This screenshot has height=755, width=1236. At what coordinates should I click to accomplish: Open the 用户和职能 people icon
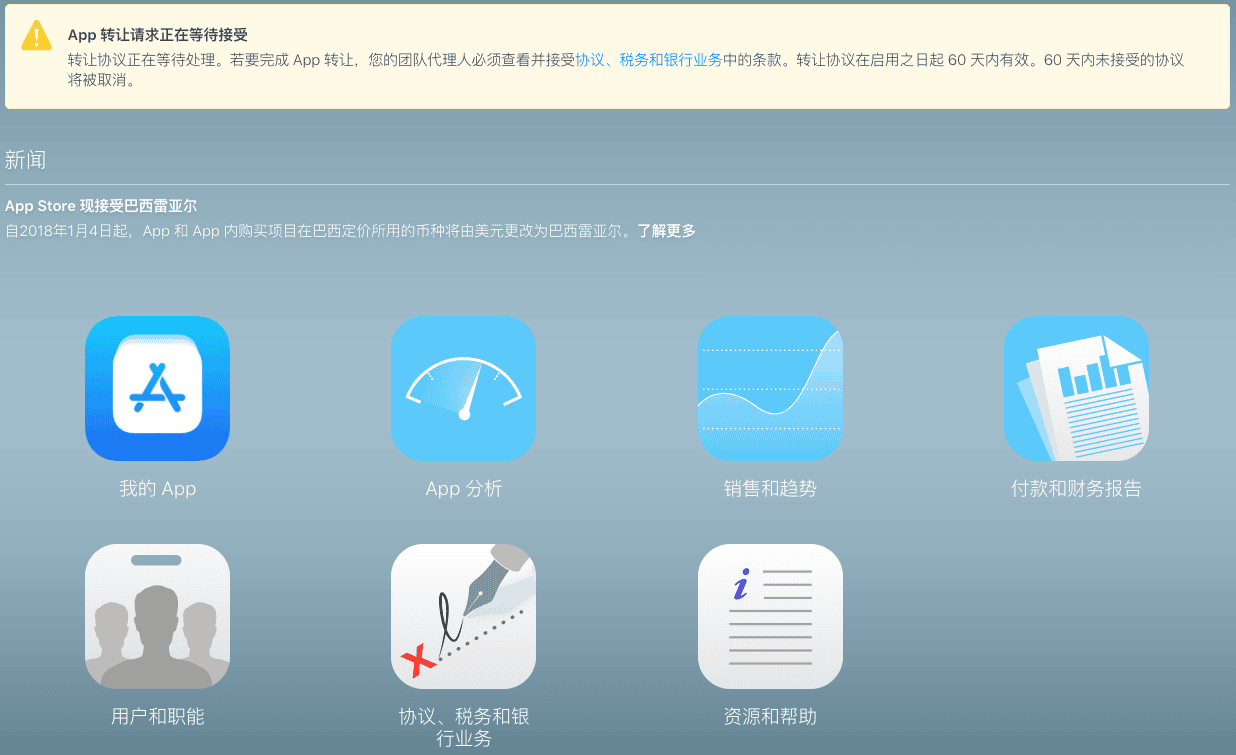click(157, 616)
